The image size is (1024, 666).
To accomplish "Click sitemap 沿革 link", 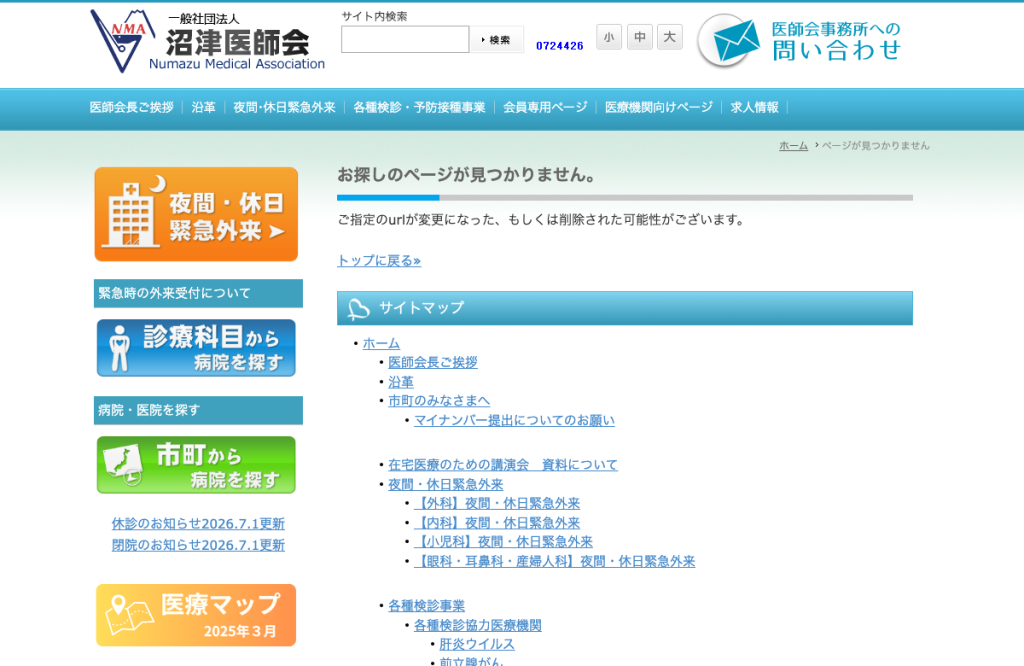I will tap(401, 382).
